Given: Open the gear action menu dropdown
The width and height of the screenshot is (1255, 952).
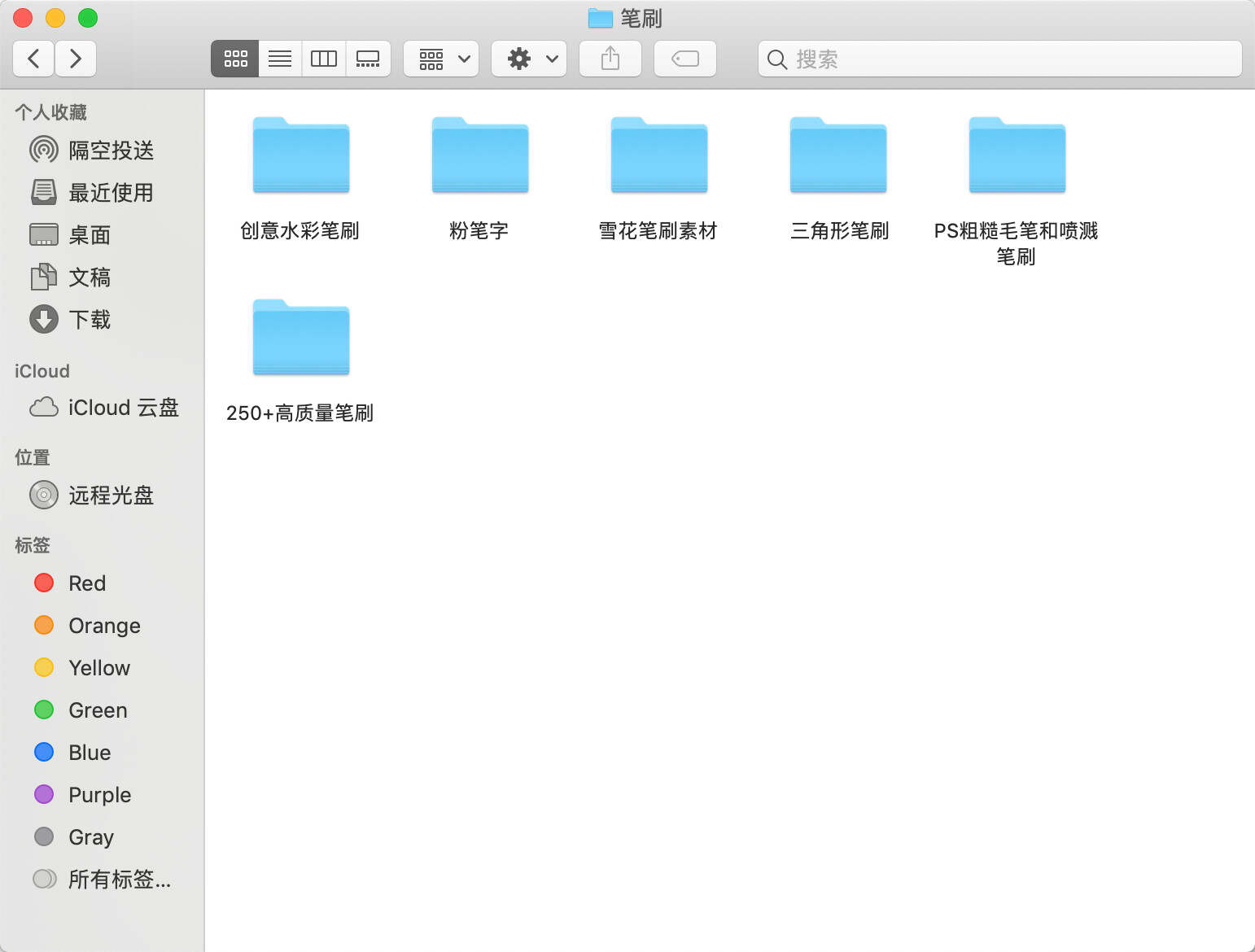Looking at the screenshot, I should 530,59.
